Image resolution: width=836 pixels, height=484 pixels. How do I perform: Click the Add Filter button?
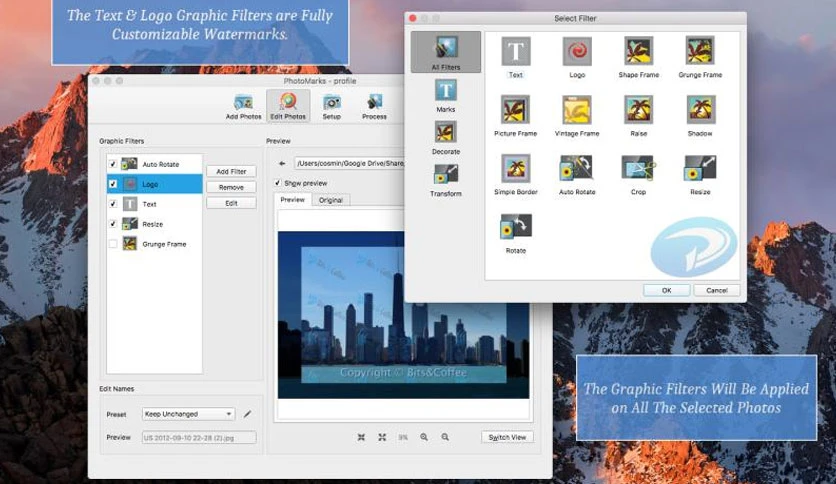pos(231,172)
